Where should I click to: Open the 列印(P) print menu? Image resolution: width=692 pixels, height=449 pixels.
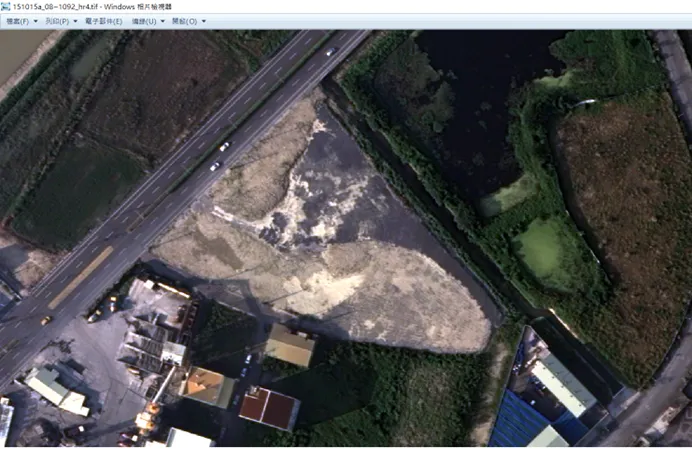[58, 21]
